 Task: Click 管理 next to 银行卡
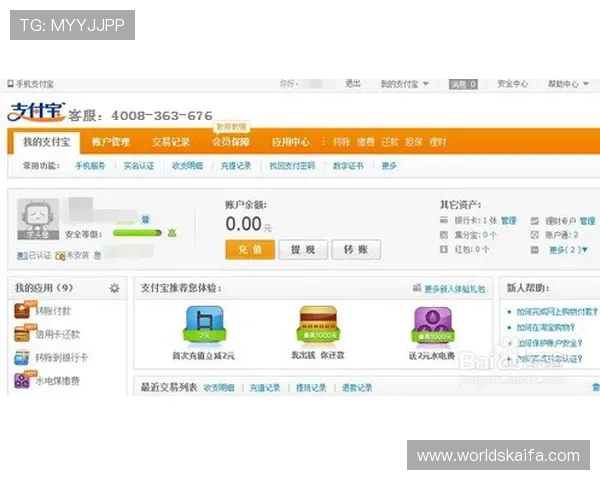click(x=509, y=220)
